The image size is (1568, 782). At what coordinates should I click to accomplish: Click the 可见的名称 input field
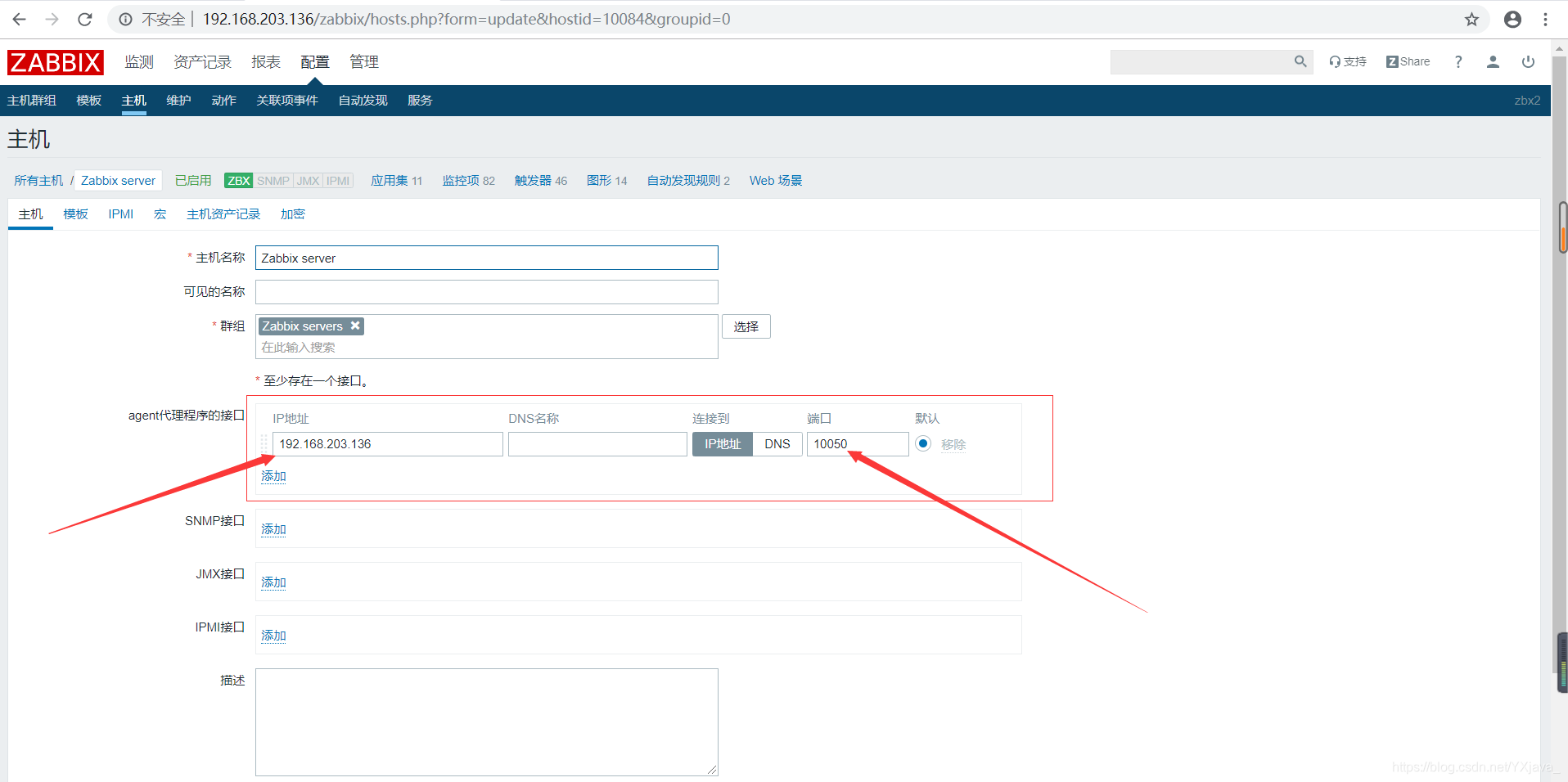(x=487, y=292)
